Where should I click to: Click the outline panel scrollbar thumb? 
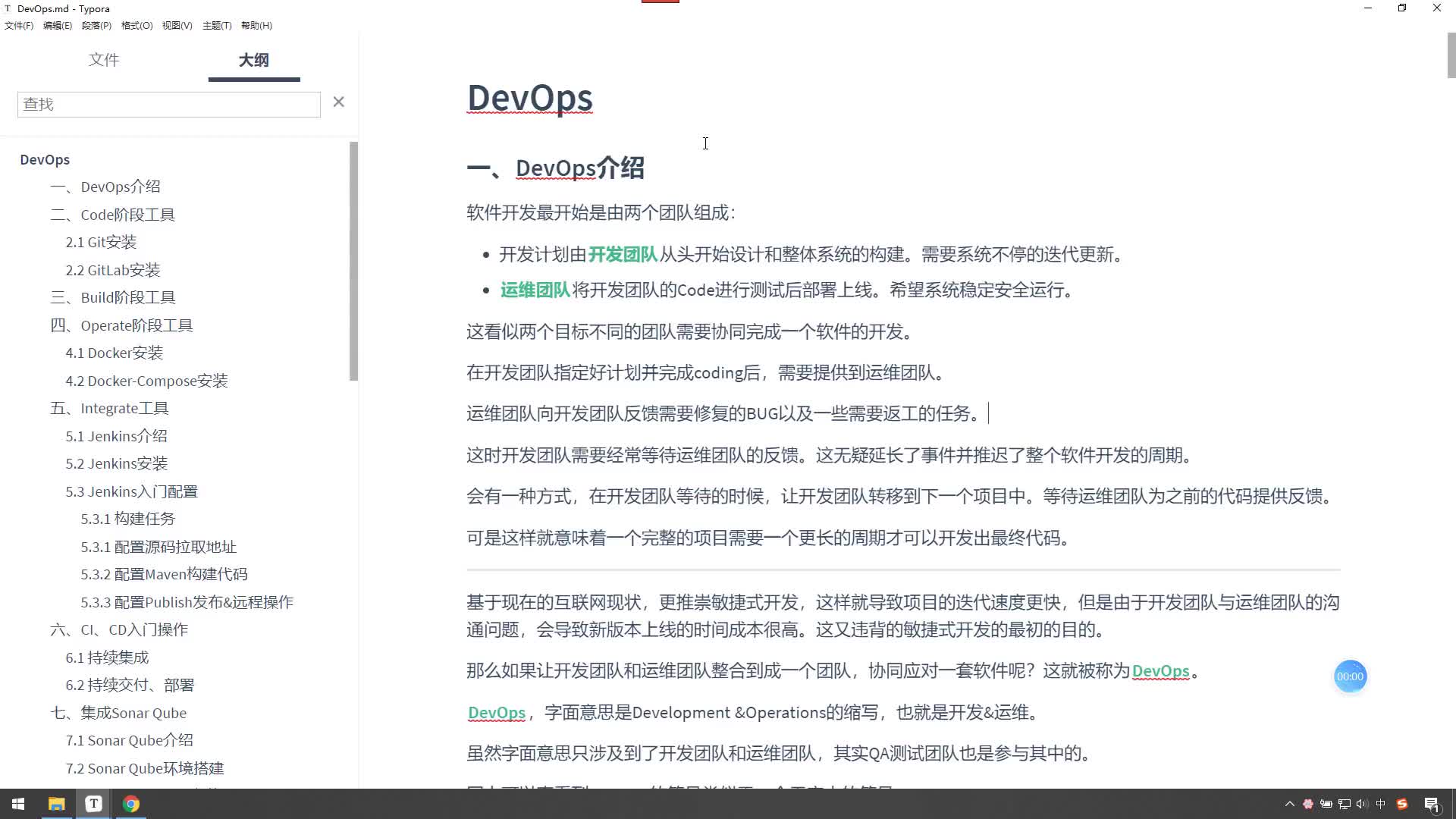pyautogui.click(x=353, y=261)
